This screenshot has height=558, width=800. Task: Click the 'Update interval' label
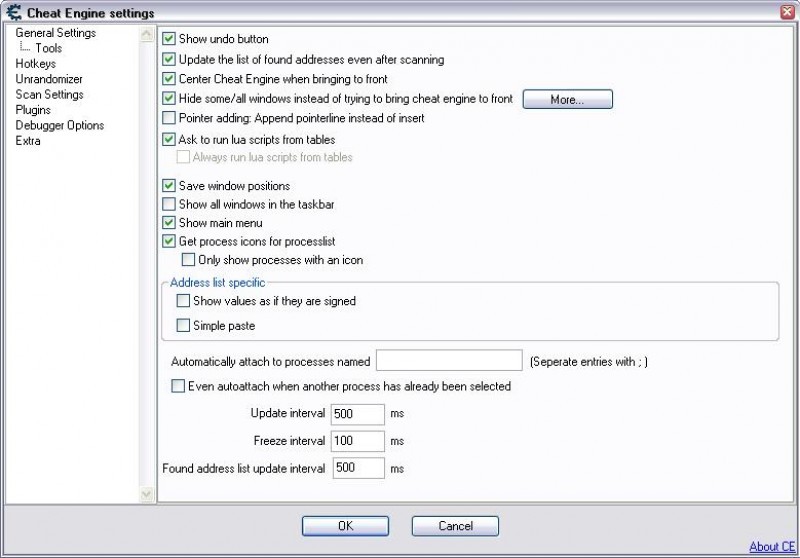tap(288, 413)
